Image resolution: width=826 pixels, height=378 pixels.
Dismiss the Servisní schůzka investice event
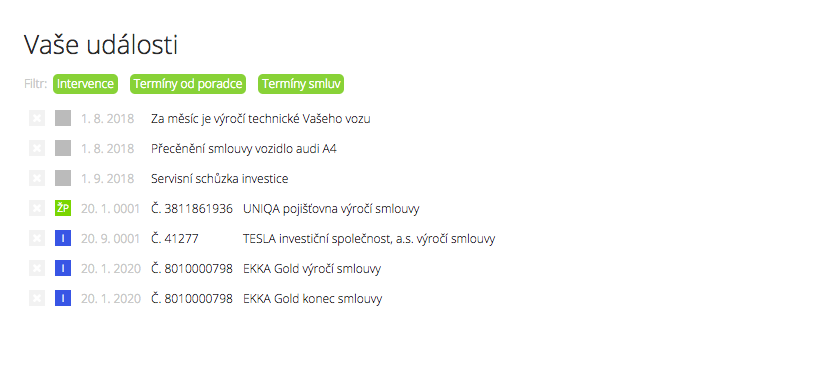tap(37, 178)
